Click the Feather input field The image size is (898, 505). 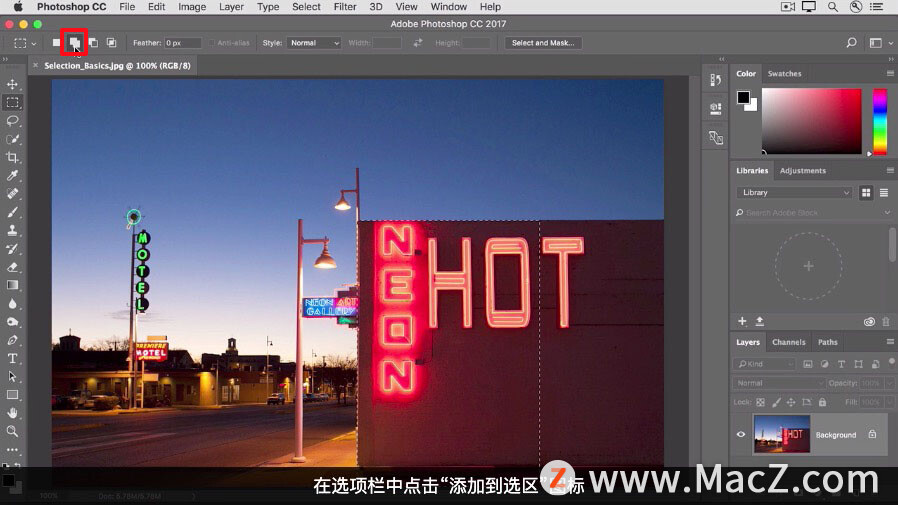(x=183, y=43)
